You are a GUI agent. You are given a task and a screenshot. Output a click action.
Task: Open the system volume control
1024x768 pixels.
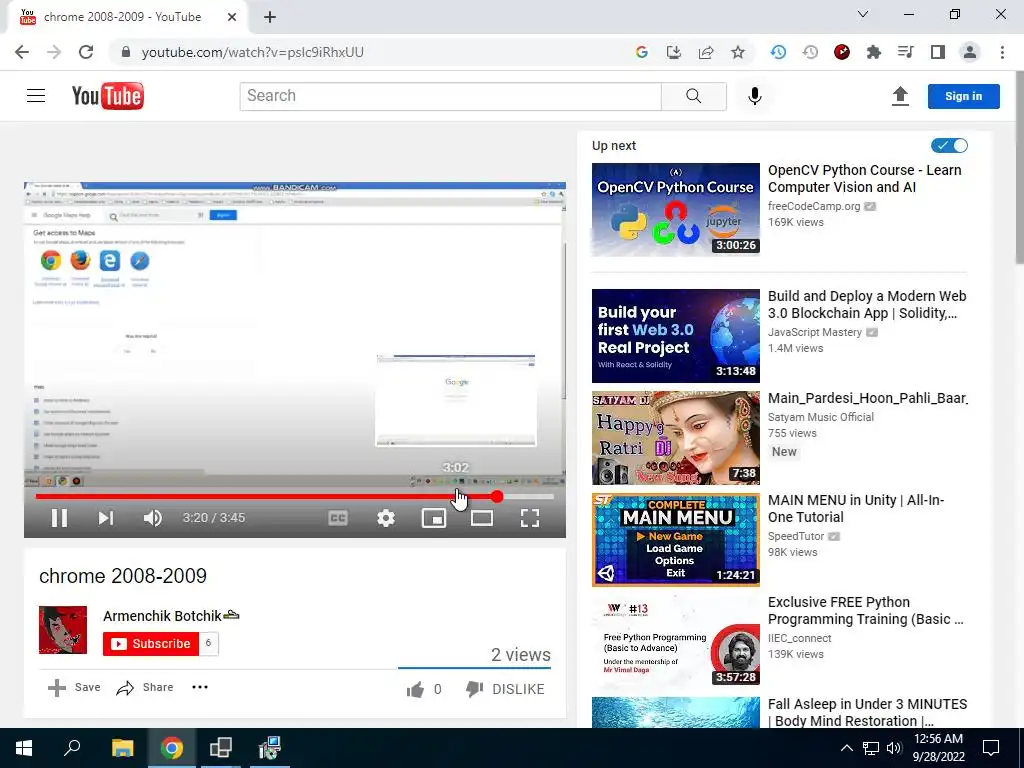click(x=893, y=748)
